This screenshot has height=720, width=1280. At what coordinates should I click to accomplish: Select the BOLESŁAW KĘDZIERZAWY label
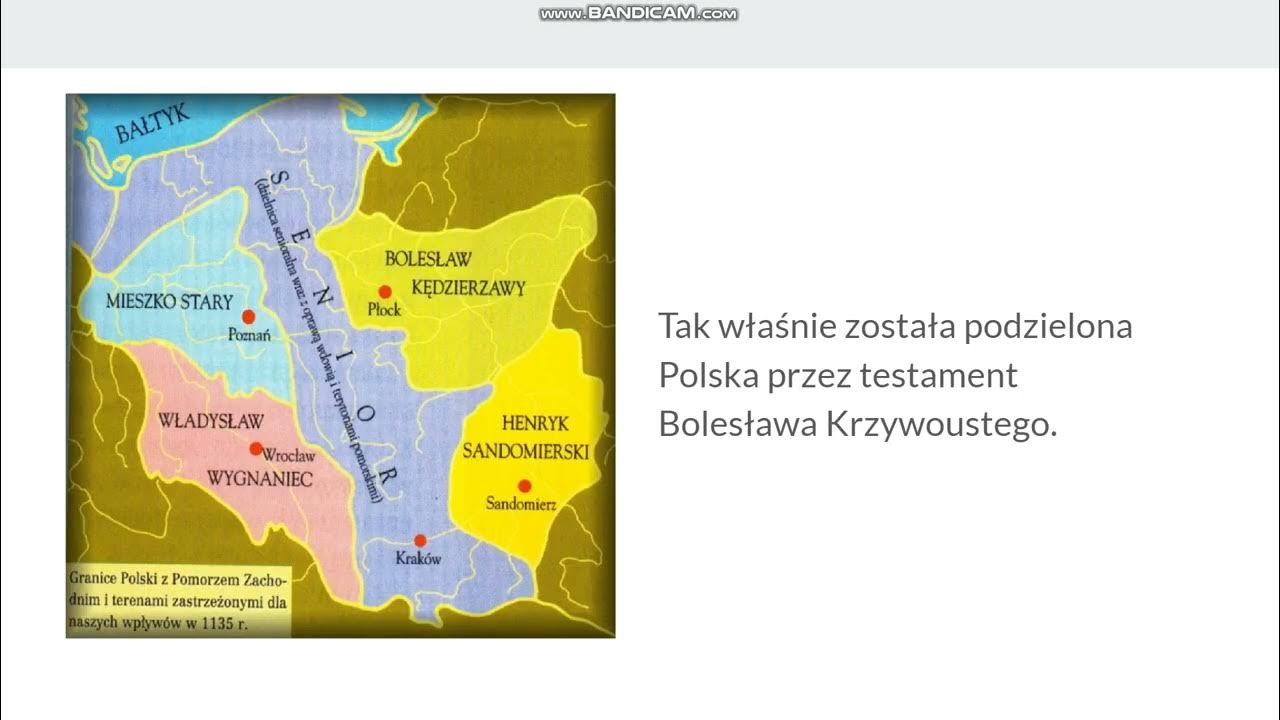[x=455, y=274]
